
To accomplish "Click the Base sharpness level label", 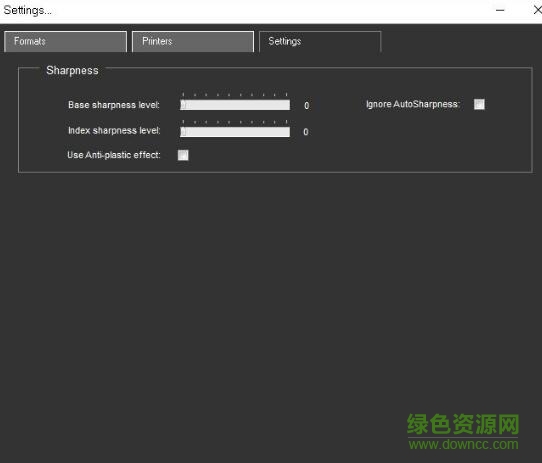I will [x=114, y=105].
